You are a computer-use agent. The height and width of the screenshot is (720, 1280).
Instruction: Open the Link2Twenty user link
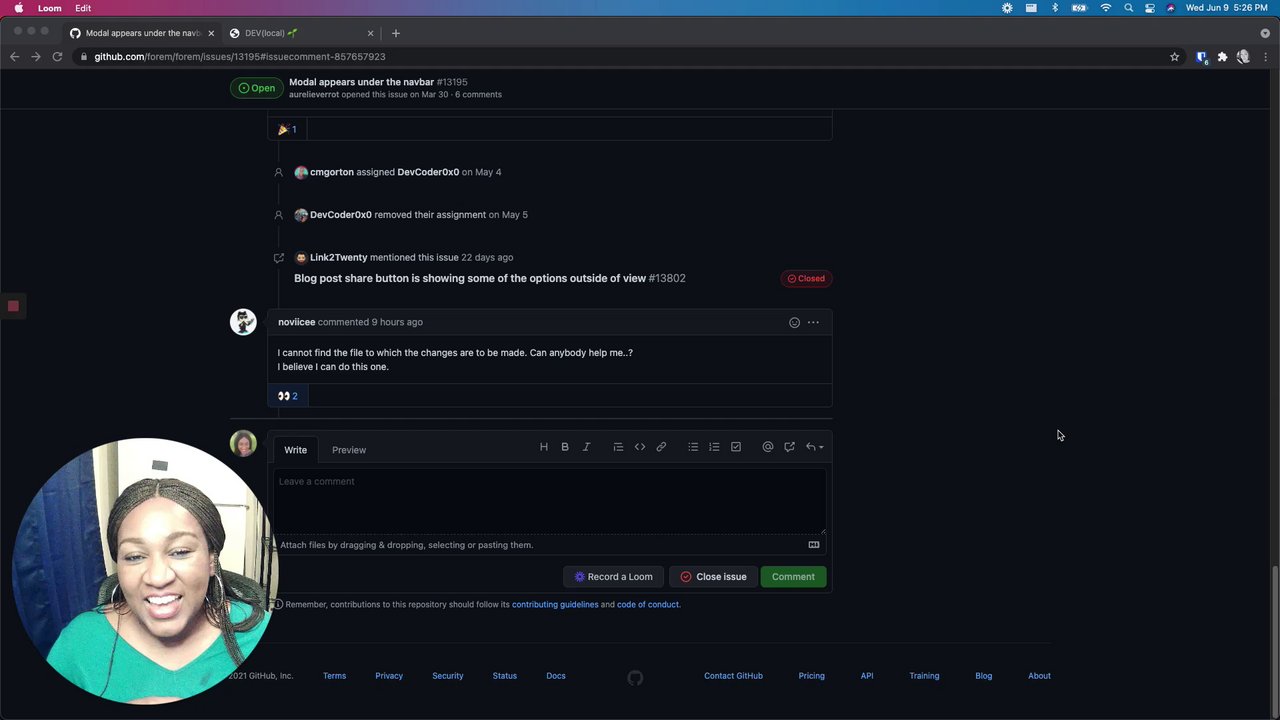[x=338, y=258]
